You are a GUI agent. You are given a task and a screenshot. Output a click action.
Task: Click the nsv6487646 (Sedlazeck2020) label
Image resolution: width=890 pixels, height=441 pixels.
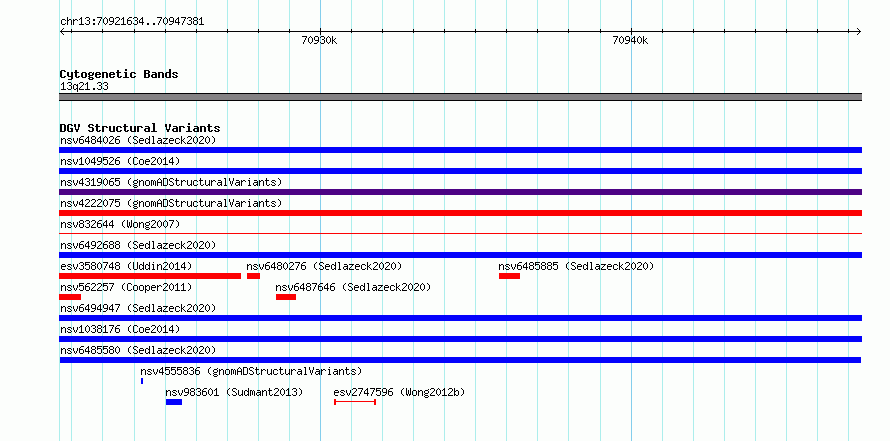(x=353, y=287)
